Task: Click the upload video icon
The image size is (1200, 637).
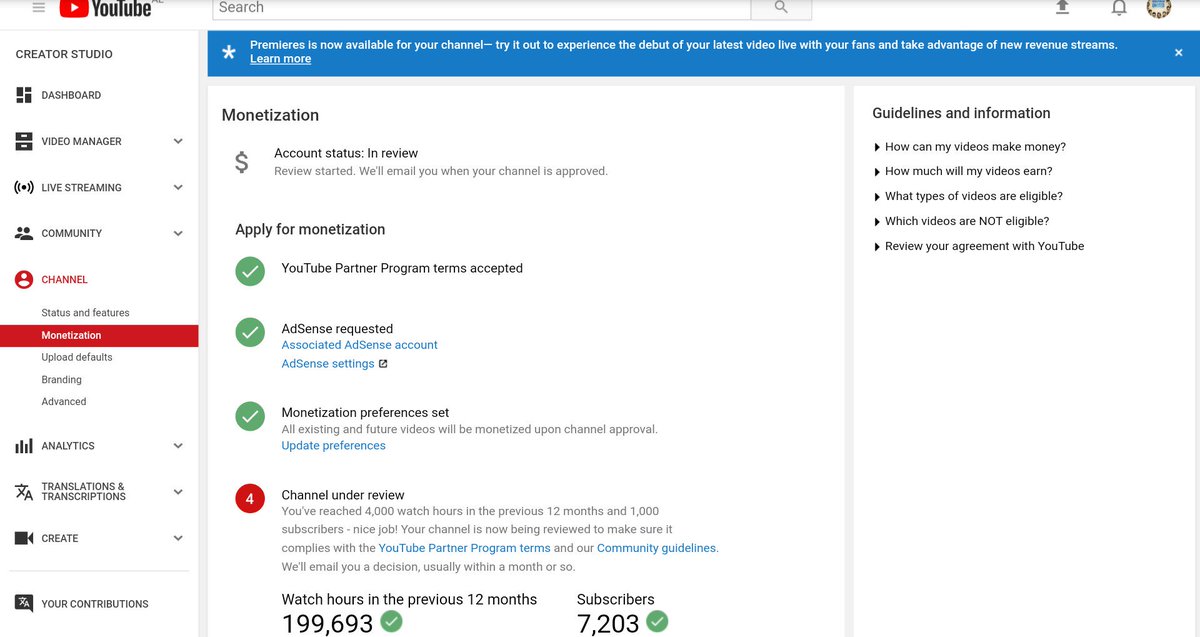Action: [1062, 8]
